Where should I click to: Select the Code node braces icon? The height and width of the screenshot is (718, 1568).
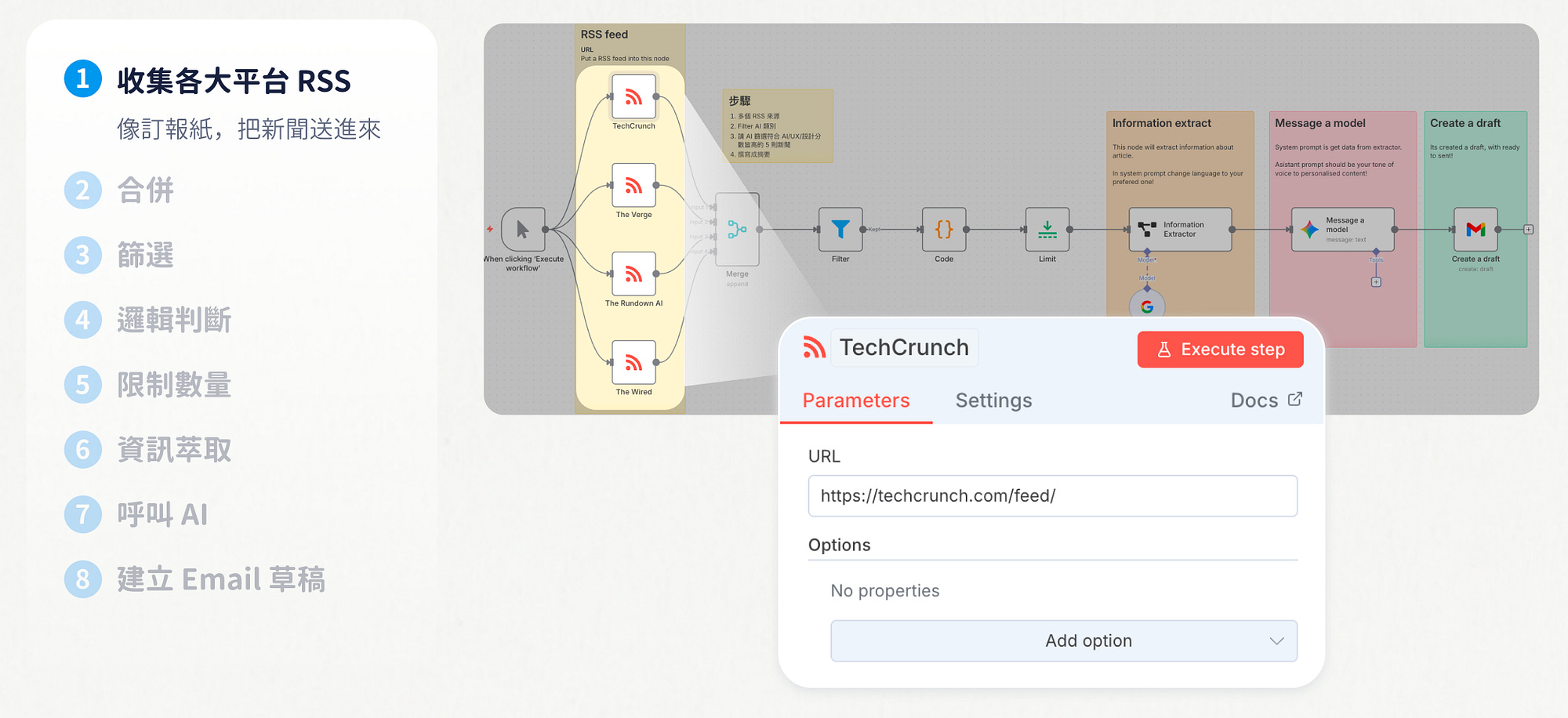[x=944, y=229]
